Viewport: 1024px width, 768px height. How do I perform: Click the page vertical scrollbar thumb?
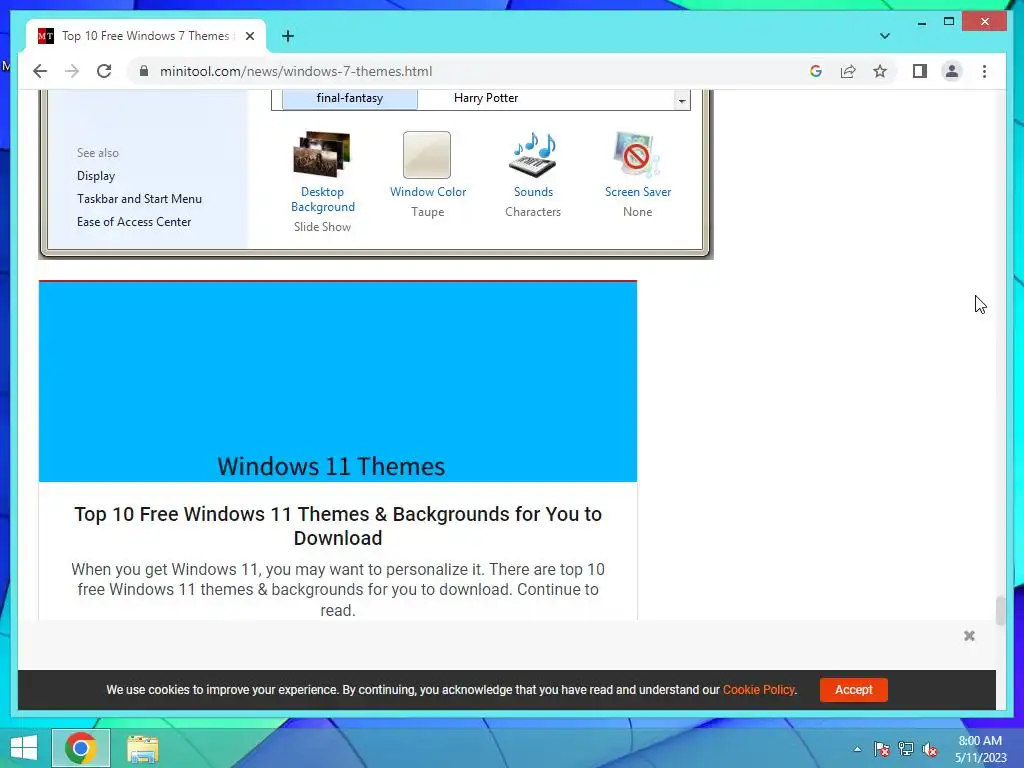click(x=1000, y=611)
